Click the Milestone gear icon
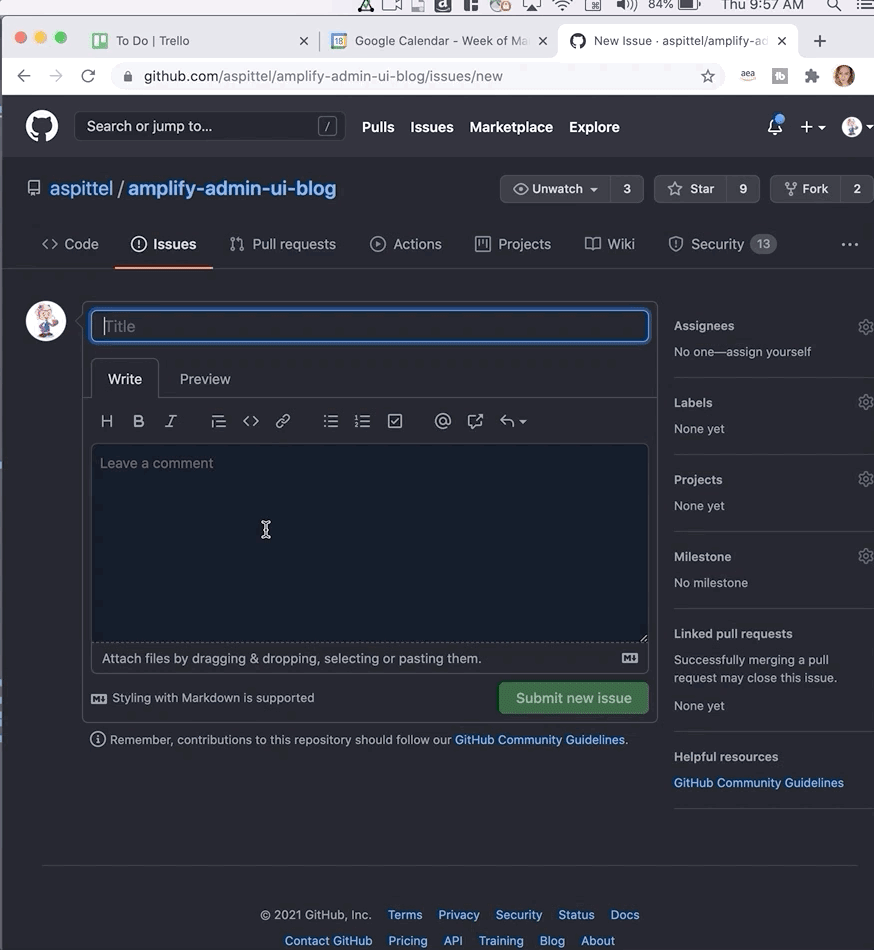 coord(866,556)
